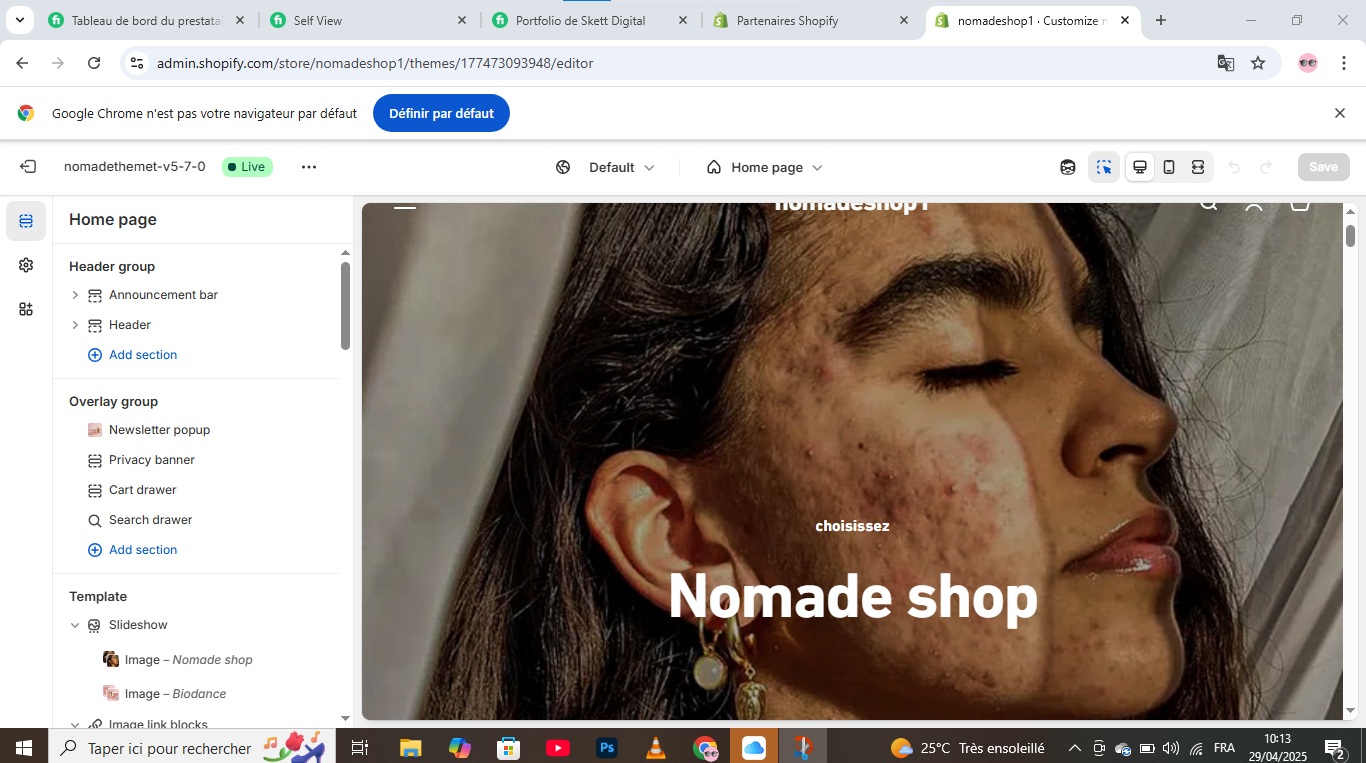Add section in the Header group

point(132,355)
